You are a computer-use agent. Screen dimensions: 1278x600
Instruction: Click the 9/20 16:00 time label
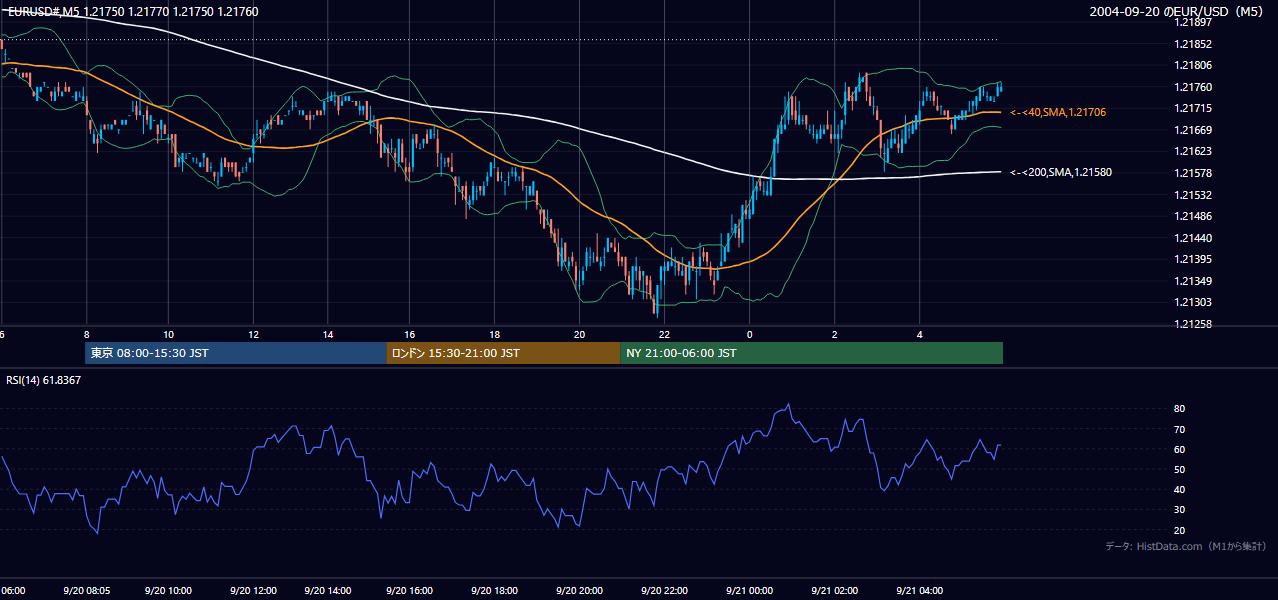point(408,591)
